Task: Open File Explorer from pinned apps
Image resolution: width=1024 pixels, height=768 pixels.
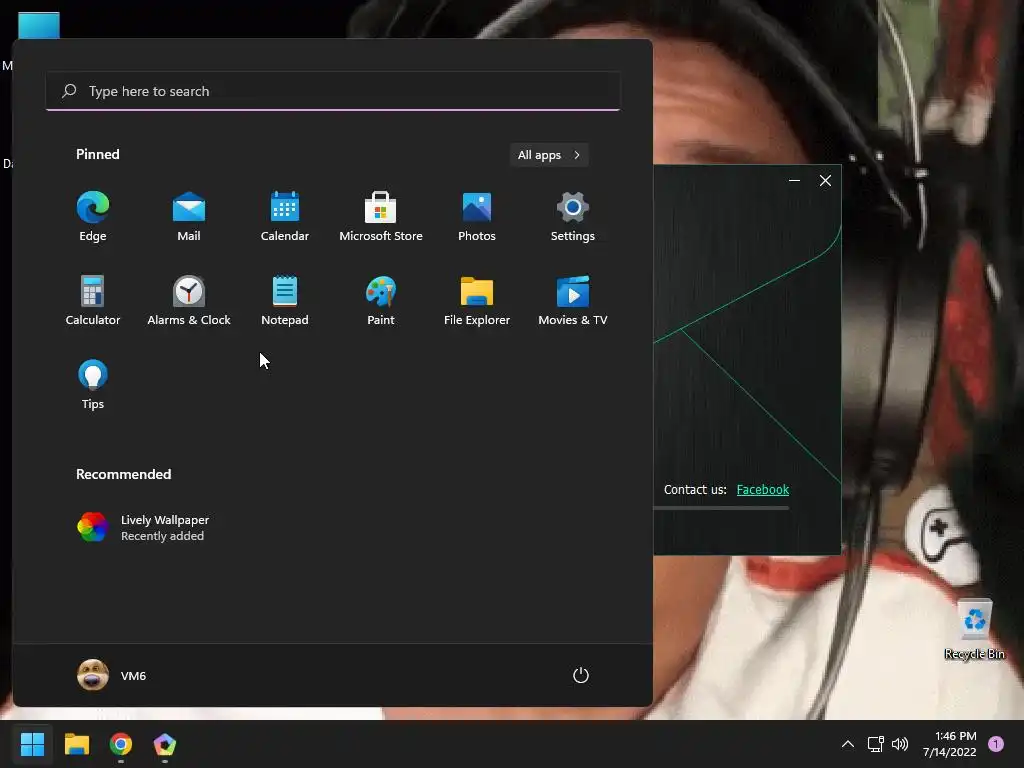Action: (477, 300)
